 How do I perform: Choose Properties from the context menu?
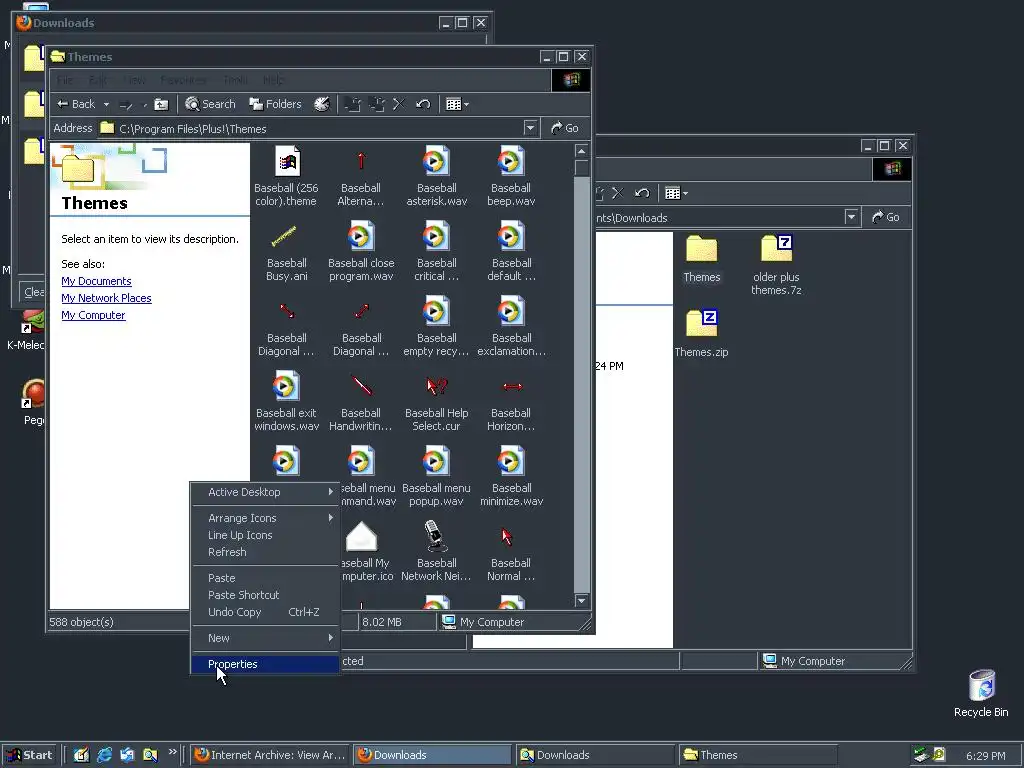(x=265, y=664)
